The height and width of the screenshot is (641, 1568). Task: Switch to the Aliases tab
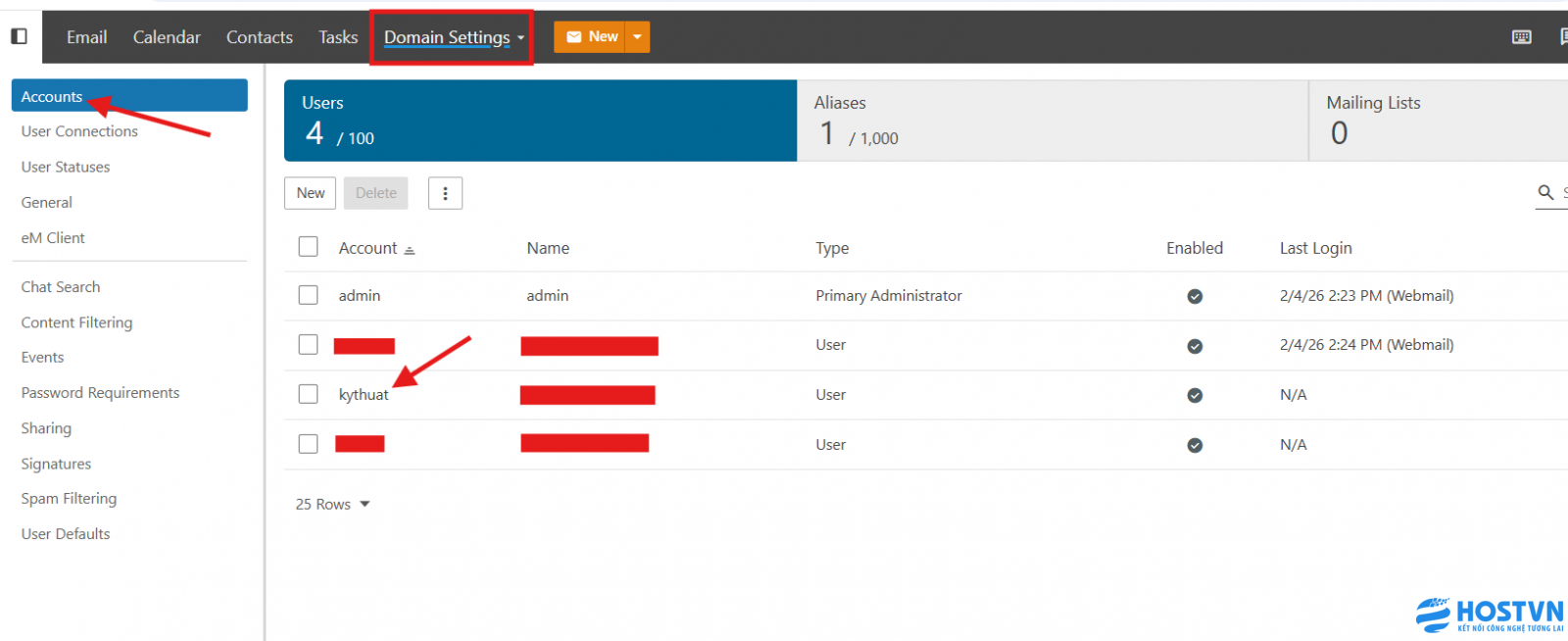coord(1052,121)
